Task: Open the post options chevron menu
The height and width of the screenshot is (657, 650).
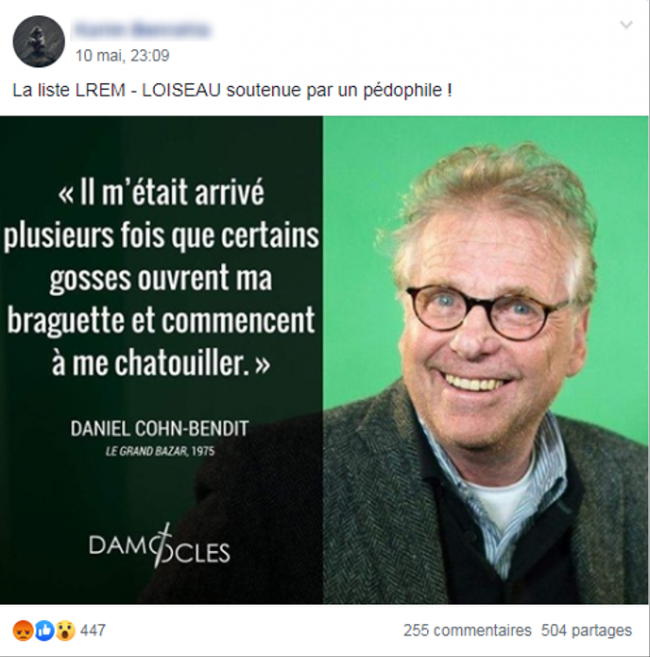Action: (626, 25)
